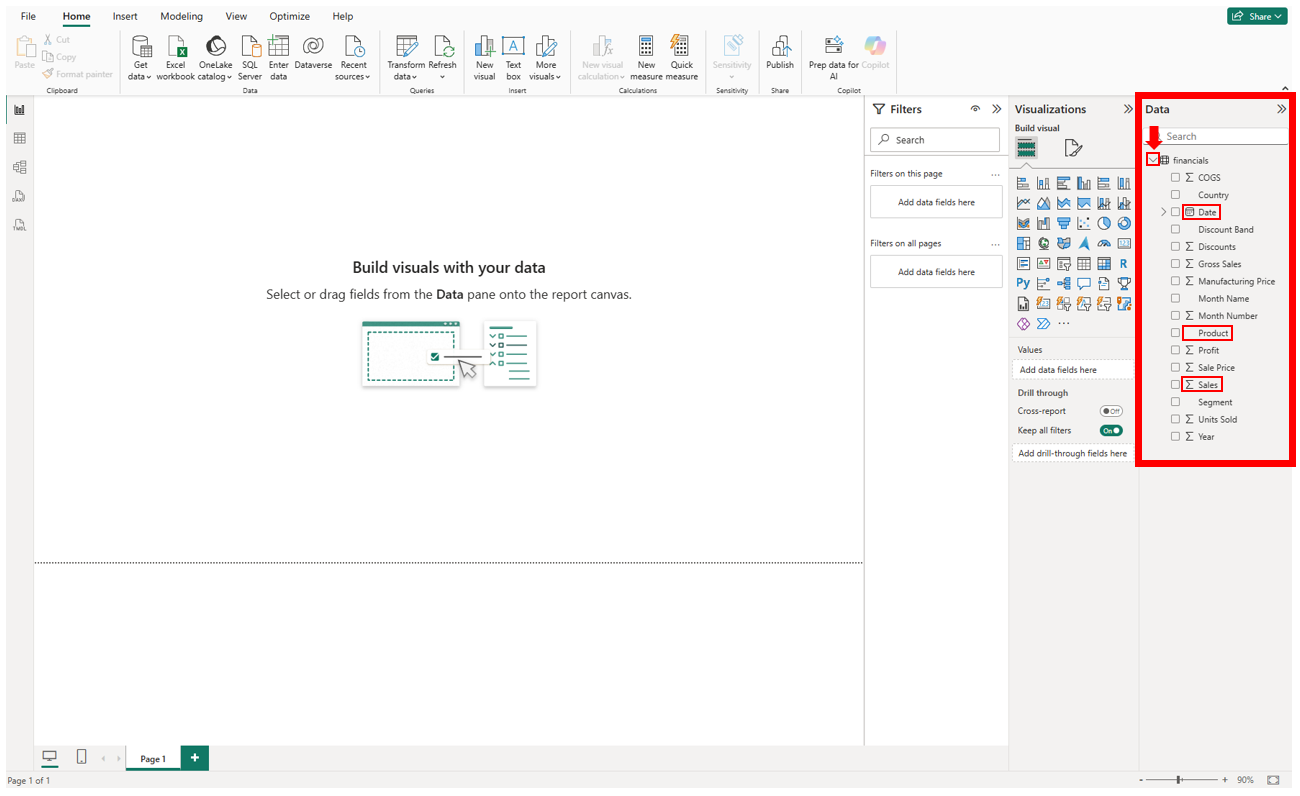Check the Product field checkbox
Image resolution: width=1300 pixels, height=796 pixels.
coord(1175,333)
